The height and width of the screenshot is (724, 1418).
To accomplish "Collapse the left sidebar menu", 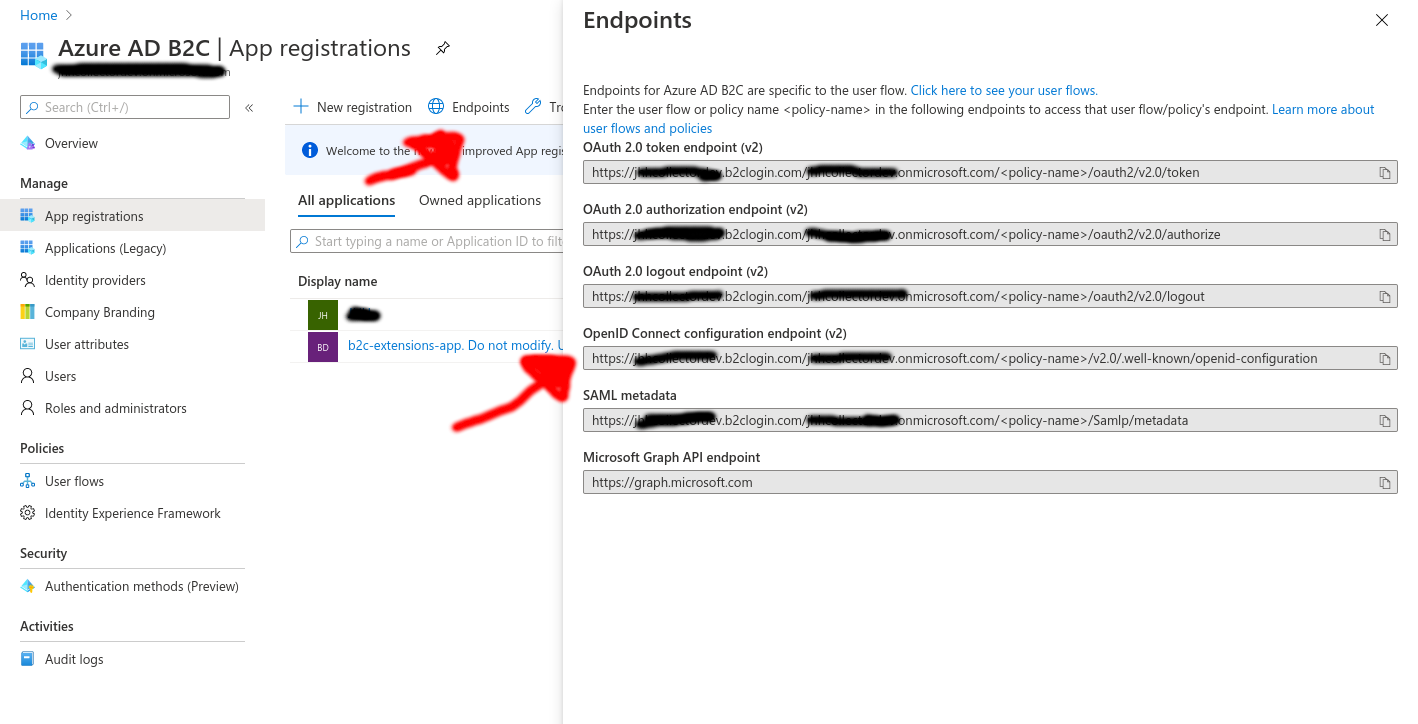I will click(249, 107).
